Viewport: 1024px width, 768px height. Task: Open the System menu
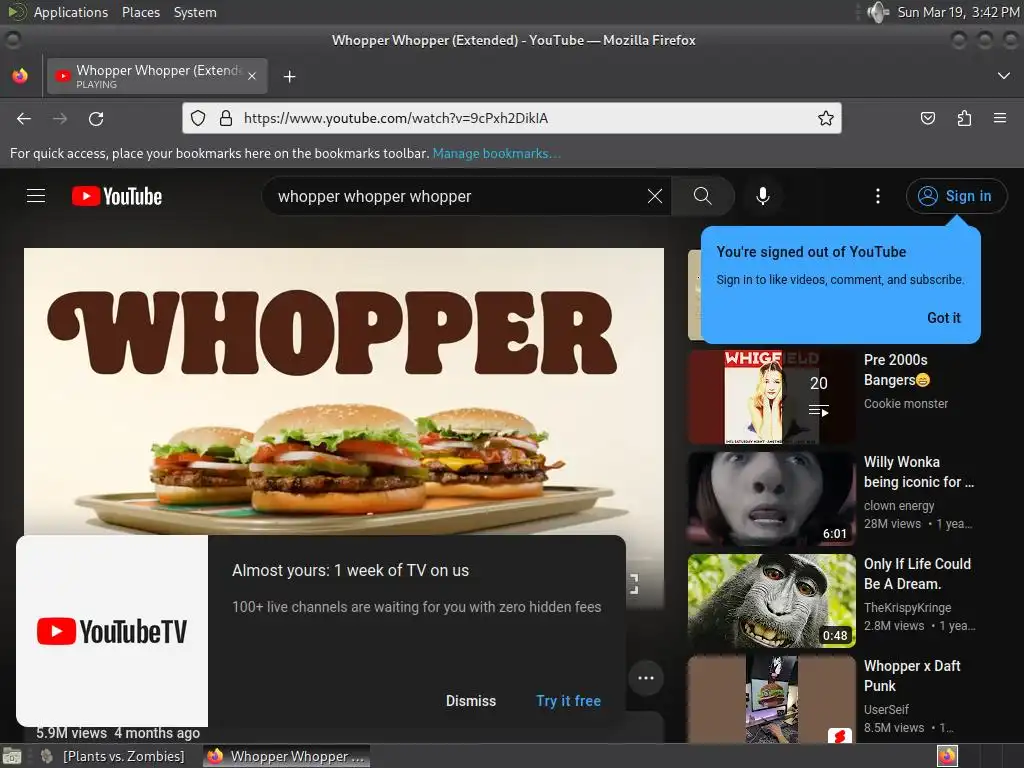195,12
